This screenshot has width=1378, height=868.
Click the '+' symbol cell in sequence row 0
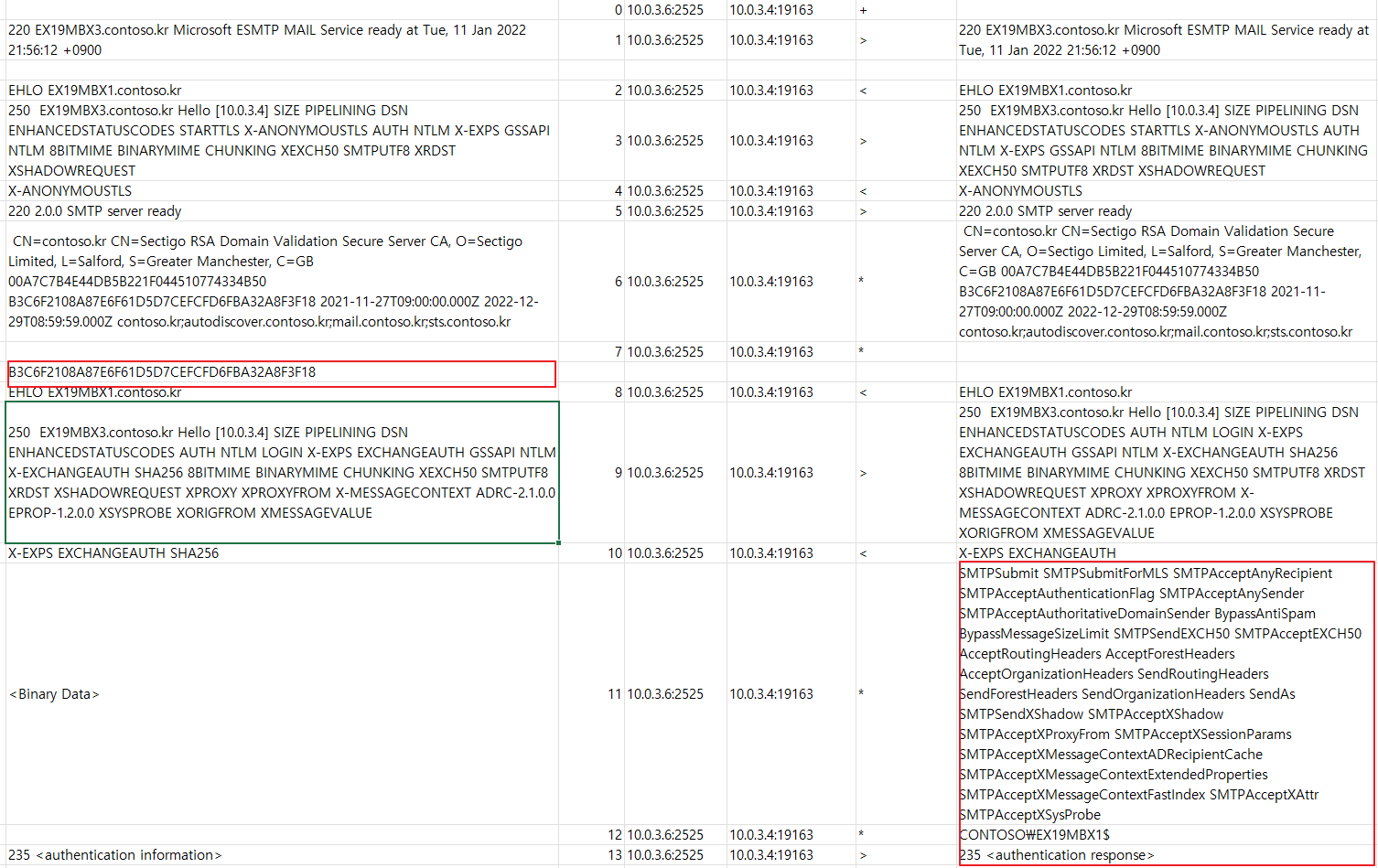906,10
